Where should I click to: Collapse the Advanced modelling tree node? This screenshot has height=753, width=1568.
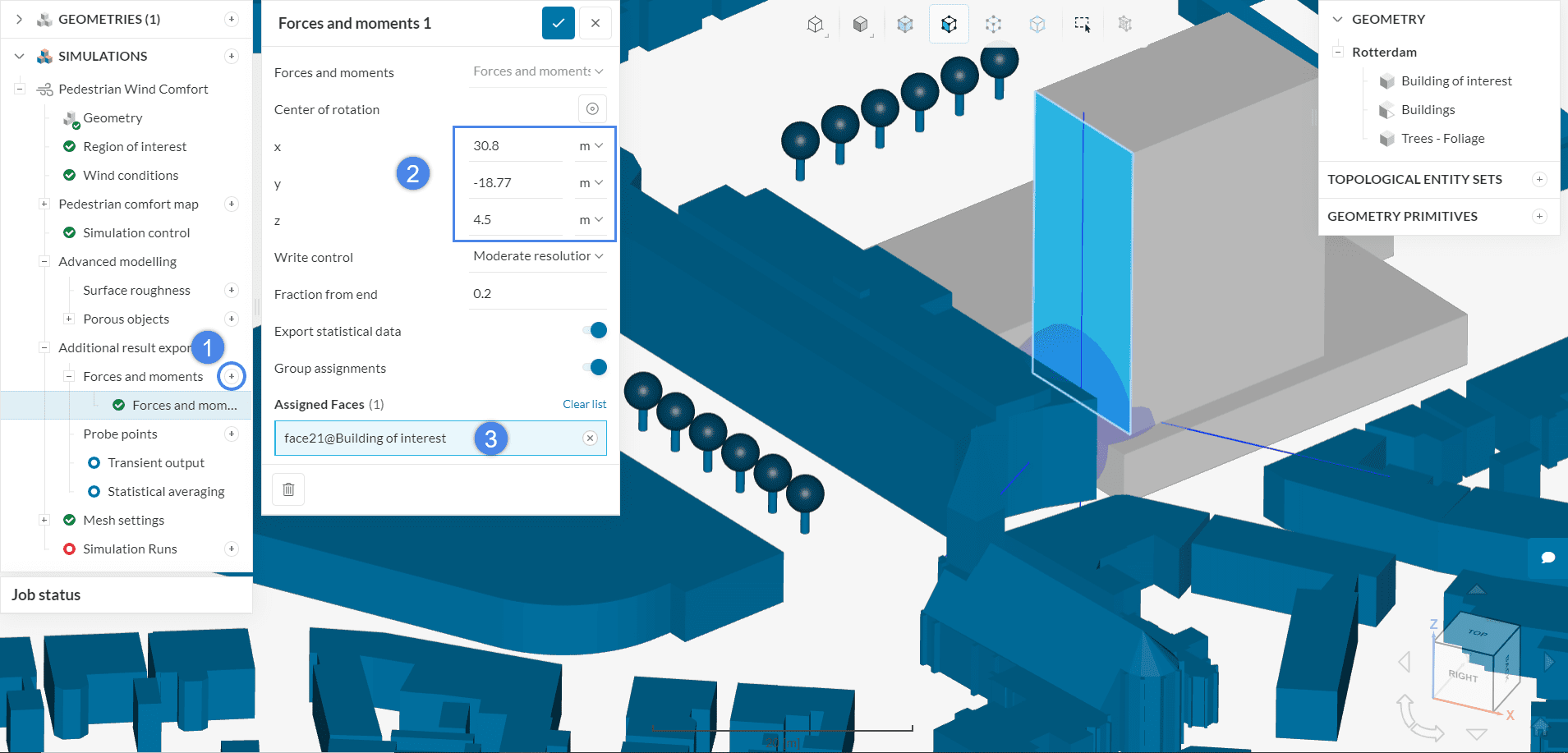coord(44,262)
